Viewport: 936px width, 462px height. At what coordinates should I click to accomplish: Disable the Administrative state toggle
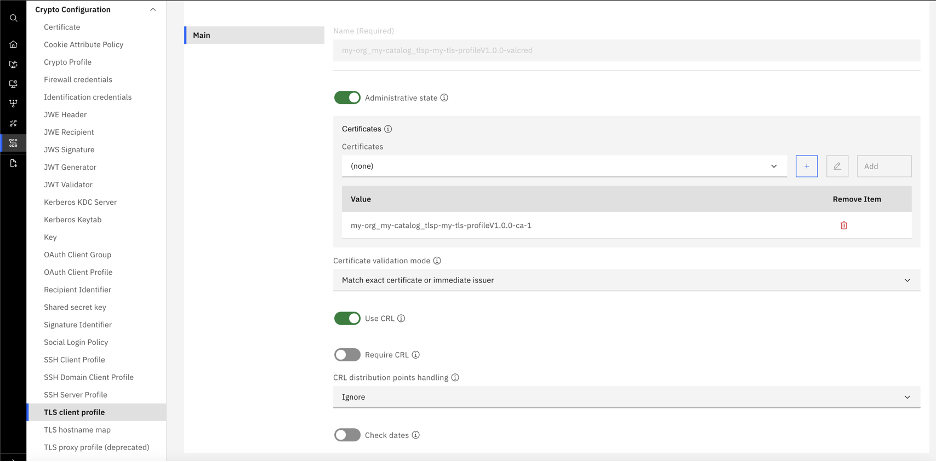point(347,97)
